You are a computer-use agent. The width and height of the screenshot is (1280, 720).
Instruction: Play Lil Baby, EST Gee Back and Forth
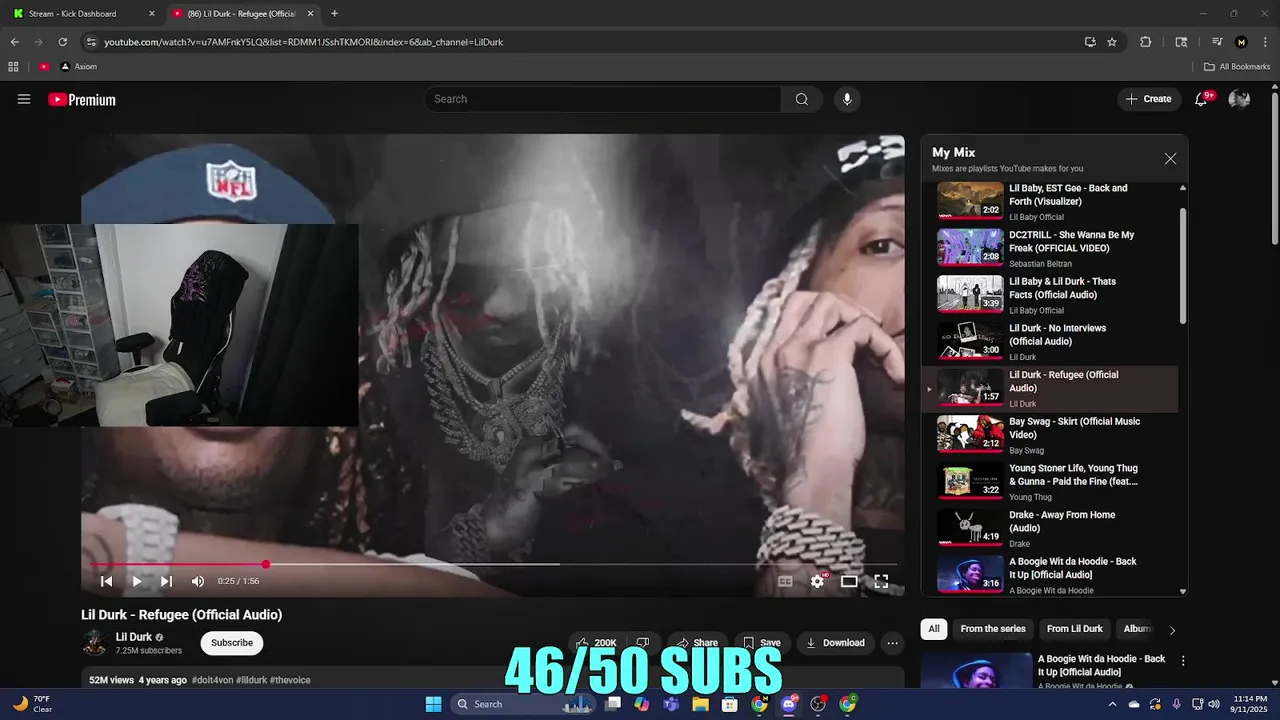1048,201
